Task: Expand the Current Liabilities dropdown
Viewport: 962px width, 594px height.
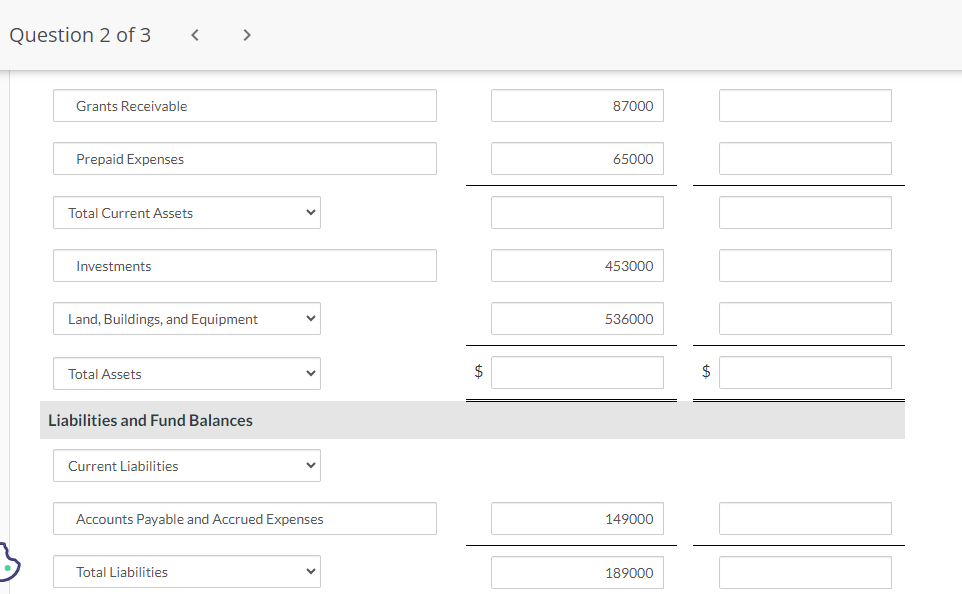Action: (186, 465)
